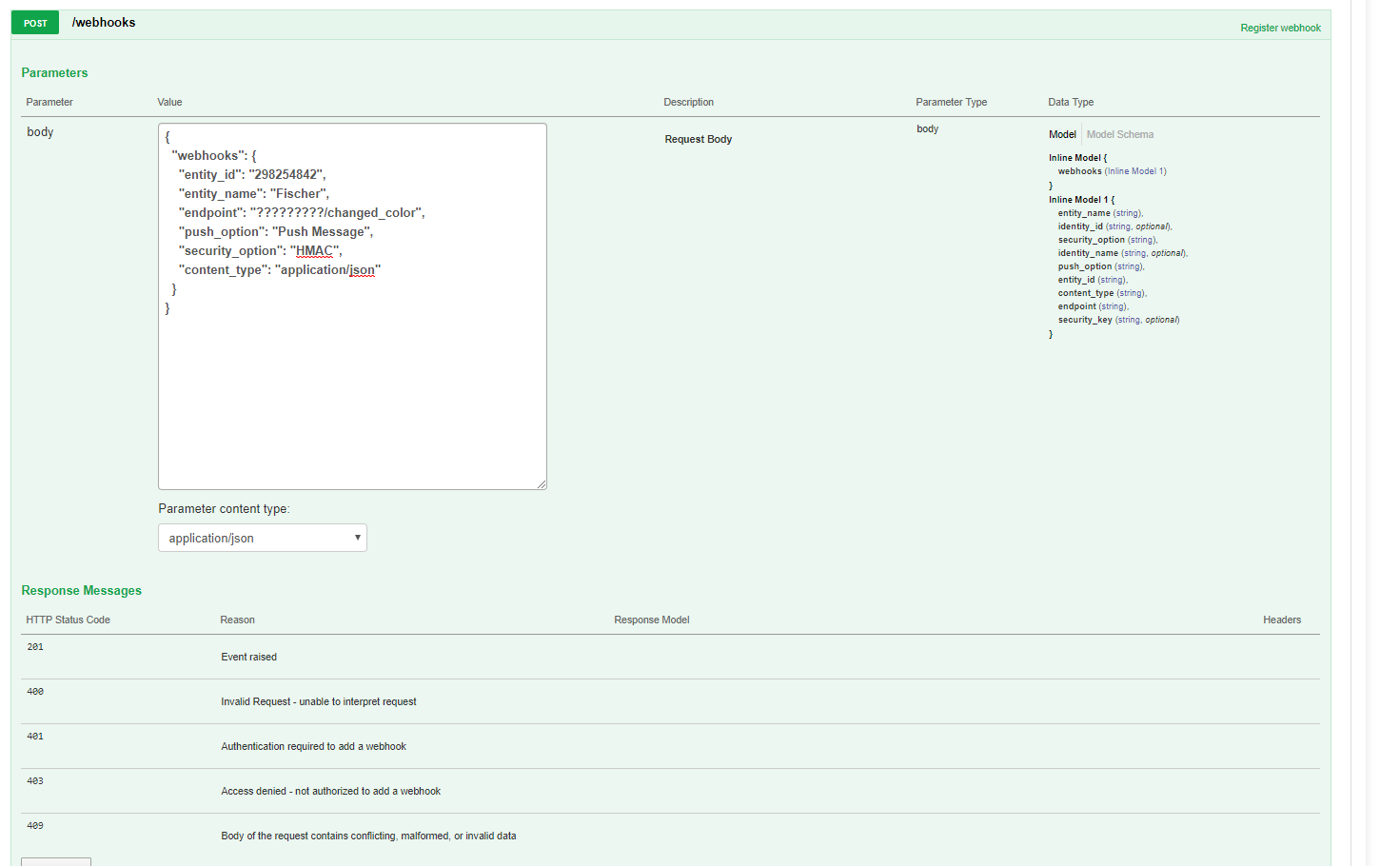Click the security_option model property
The image size is (1400, 866).
coord(1091,240)
